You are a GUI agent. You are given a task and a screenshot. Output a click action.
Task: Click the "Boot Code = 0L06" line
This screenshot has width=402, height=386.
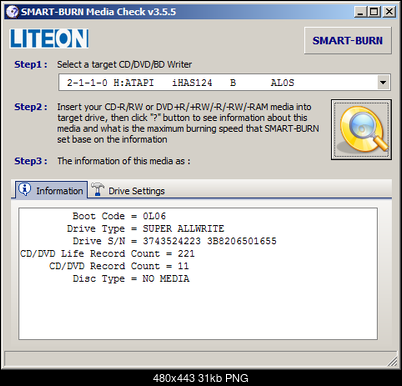coord(119,216)
